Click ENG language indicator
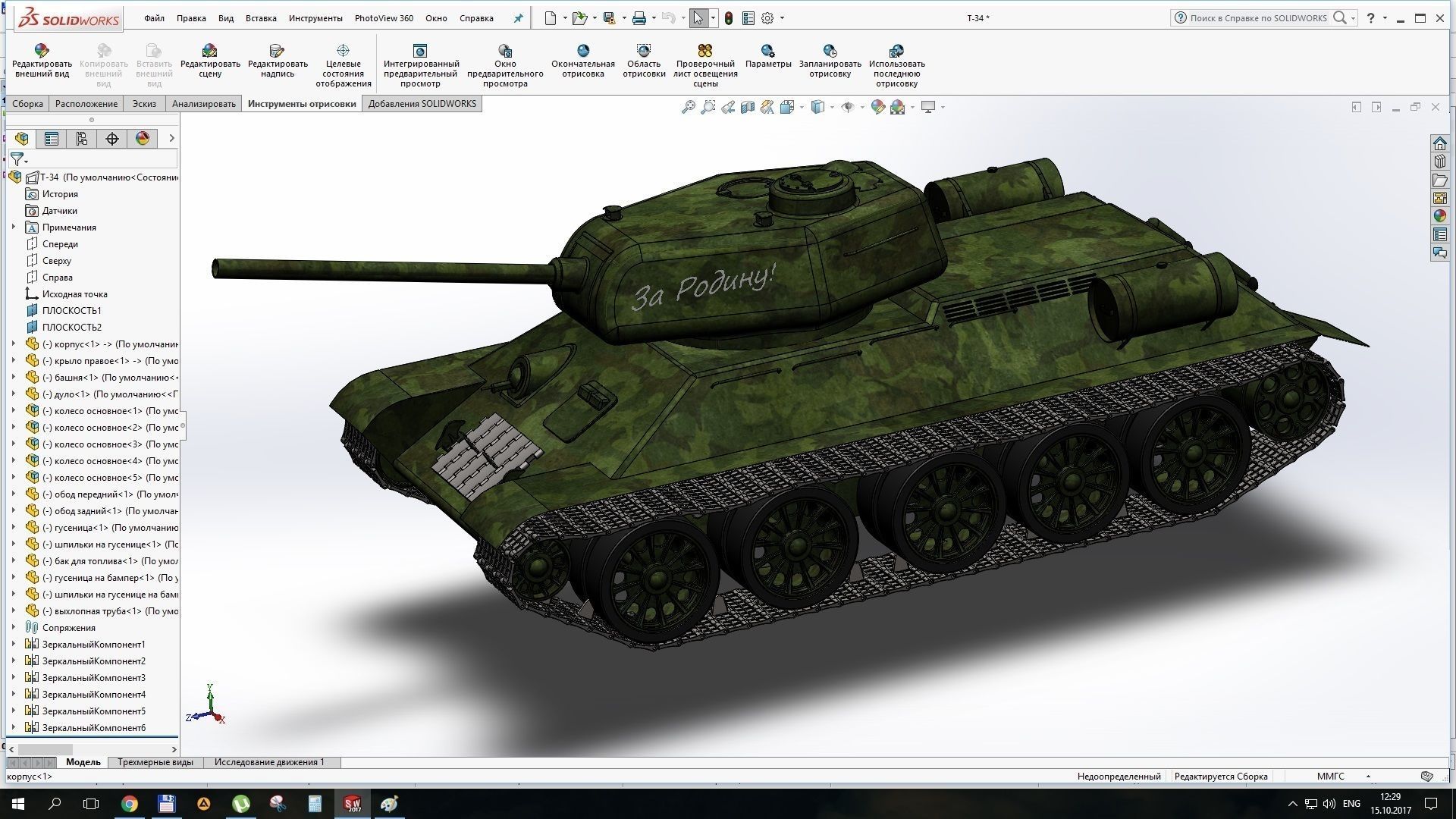 (x=1351, y=804)
